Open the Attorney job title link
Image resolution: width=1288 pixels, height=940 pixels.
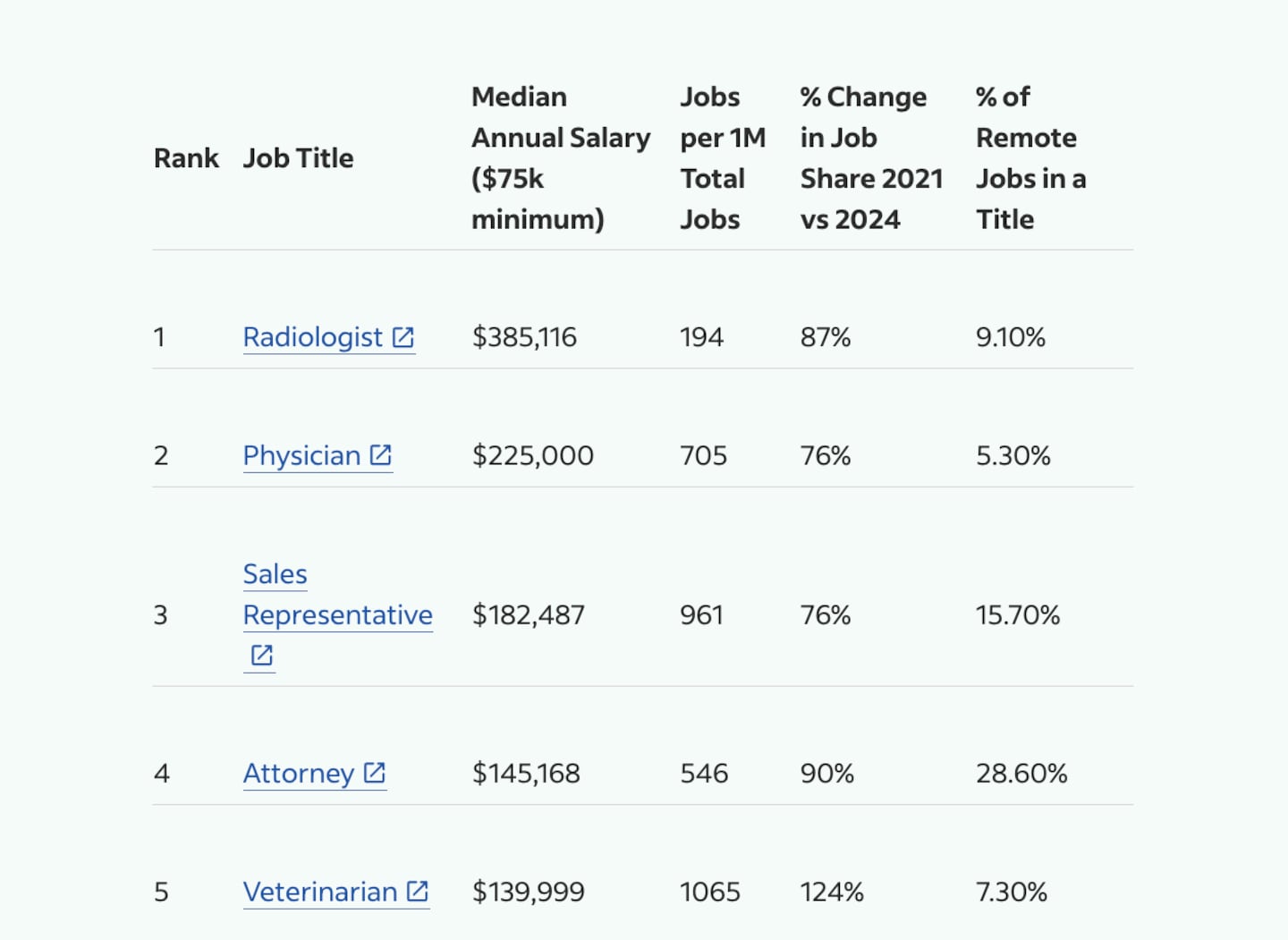pos(299,773)
